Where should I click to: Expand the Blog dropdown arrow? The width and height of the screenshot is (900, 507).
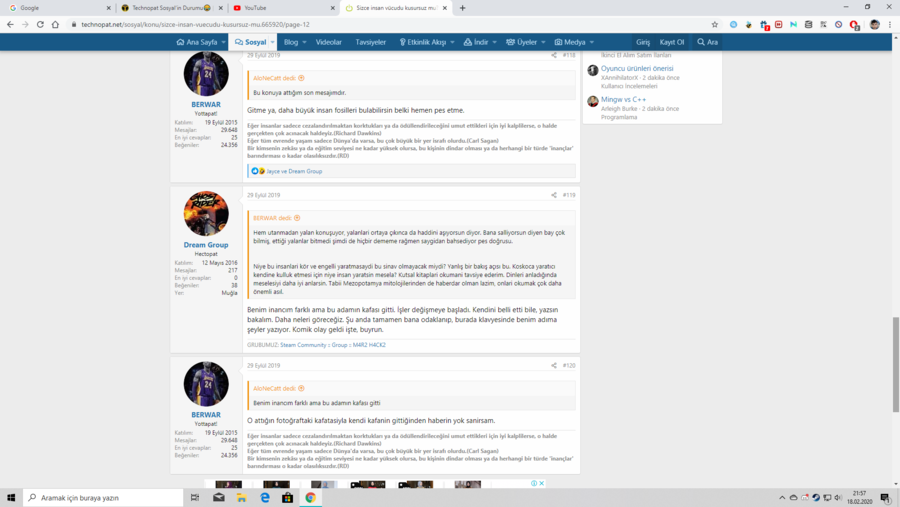point(304,42)
